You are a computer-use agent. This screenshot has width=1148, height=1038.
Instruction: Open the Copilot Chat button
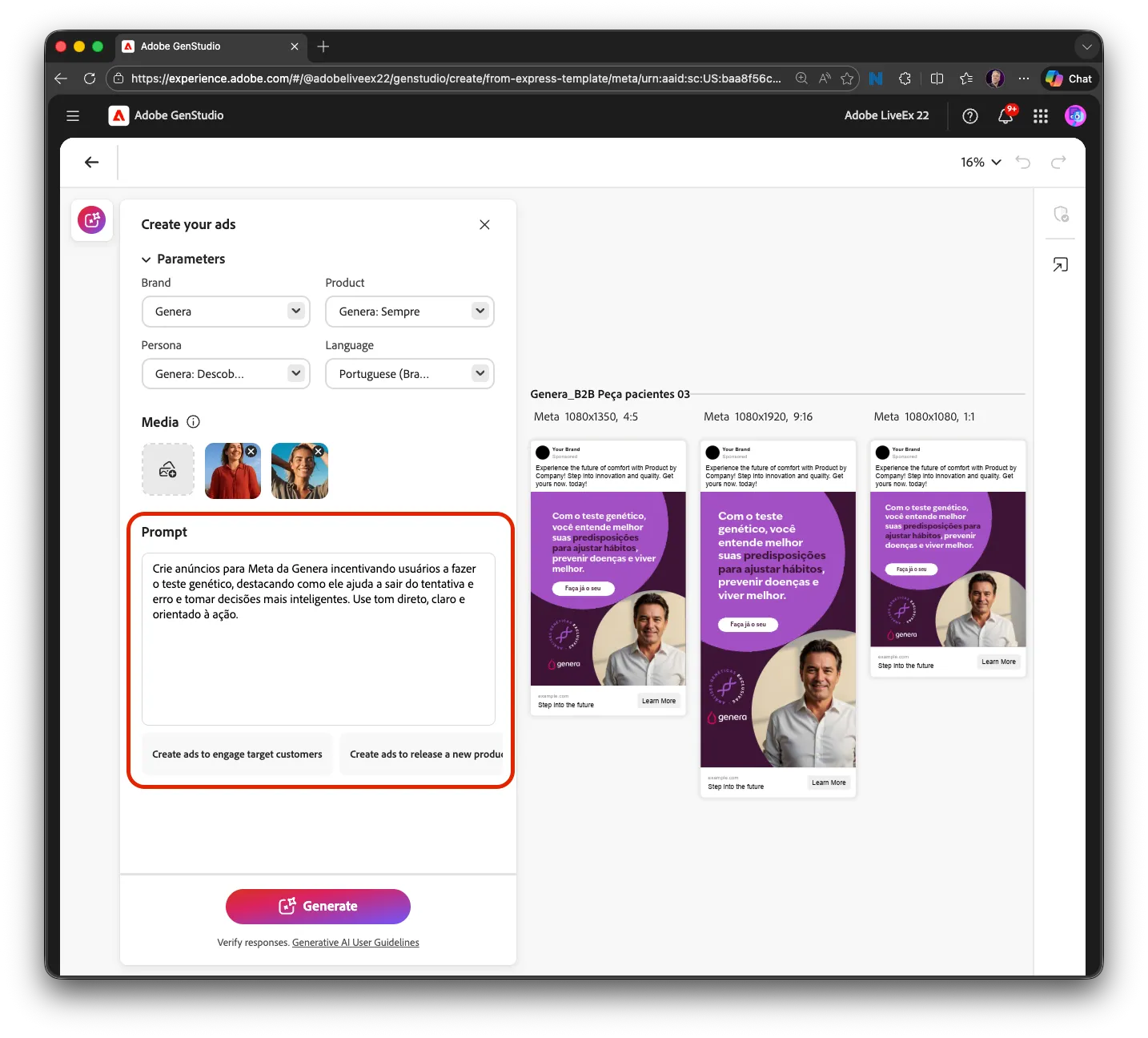tap(1070, 78)
